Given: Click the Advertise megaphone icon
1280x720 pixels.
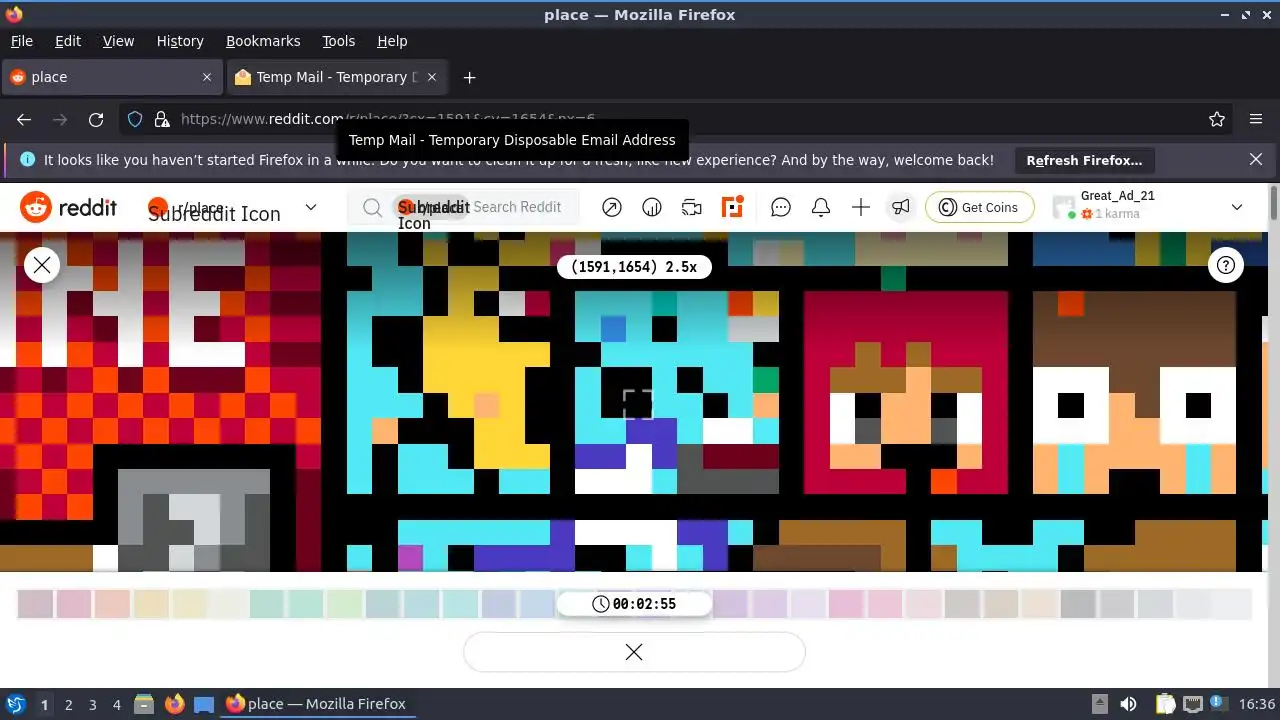Looking at the screenshot, I should (901, 207).
